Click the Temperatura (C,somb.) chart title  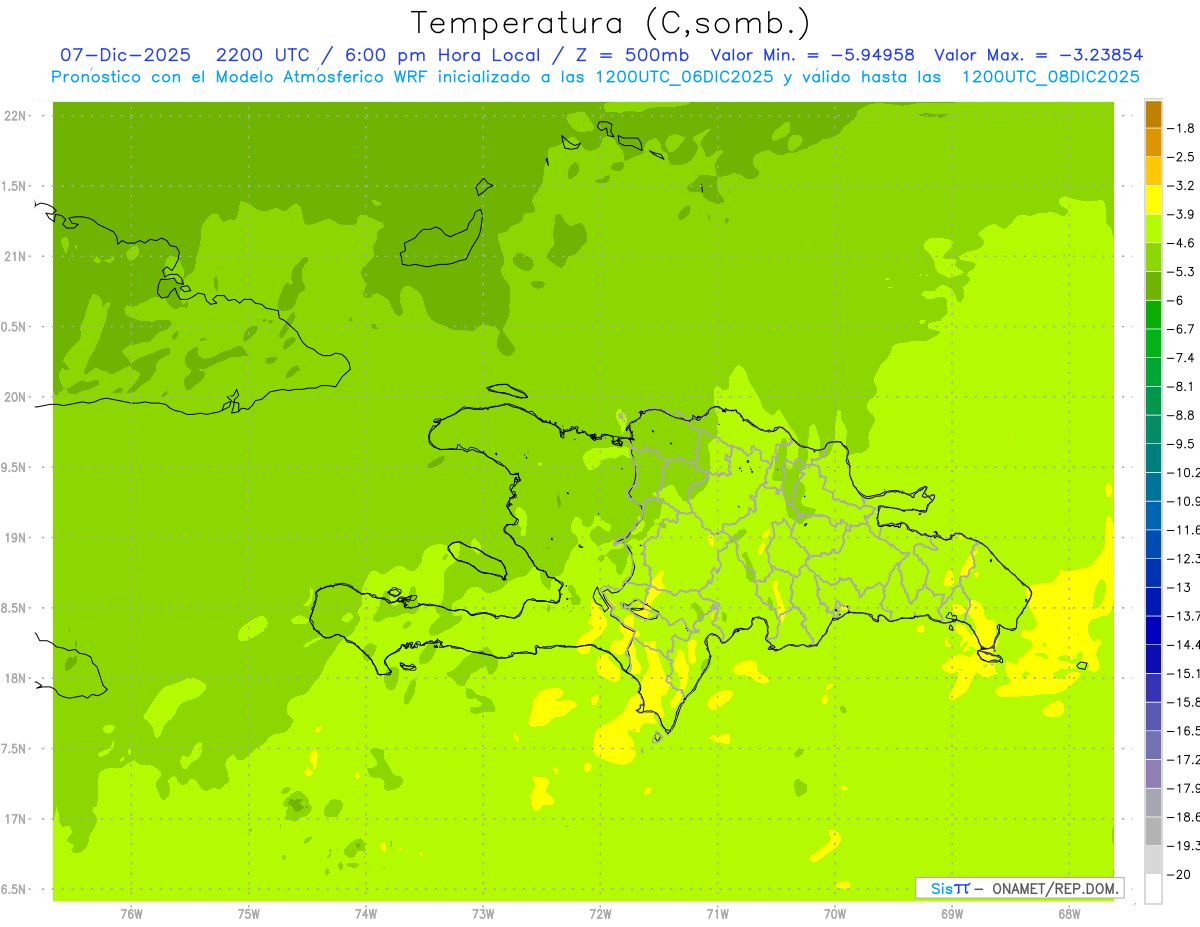610,23
